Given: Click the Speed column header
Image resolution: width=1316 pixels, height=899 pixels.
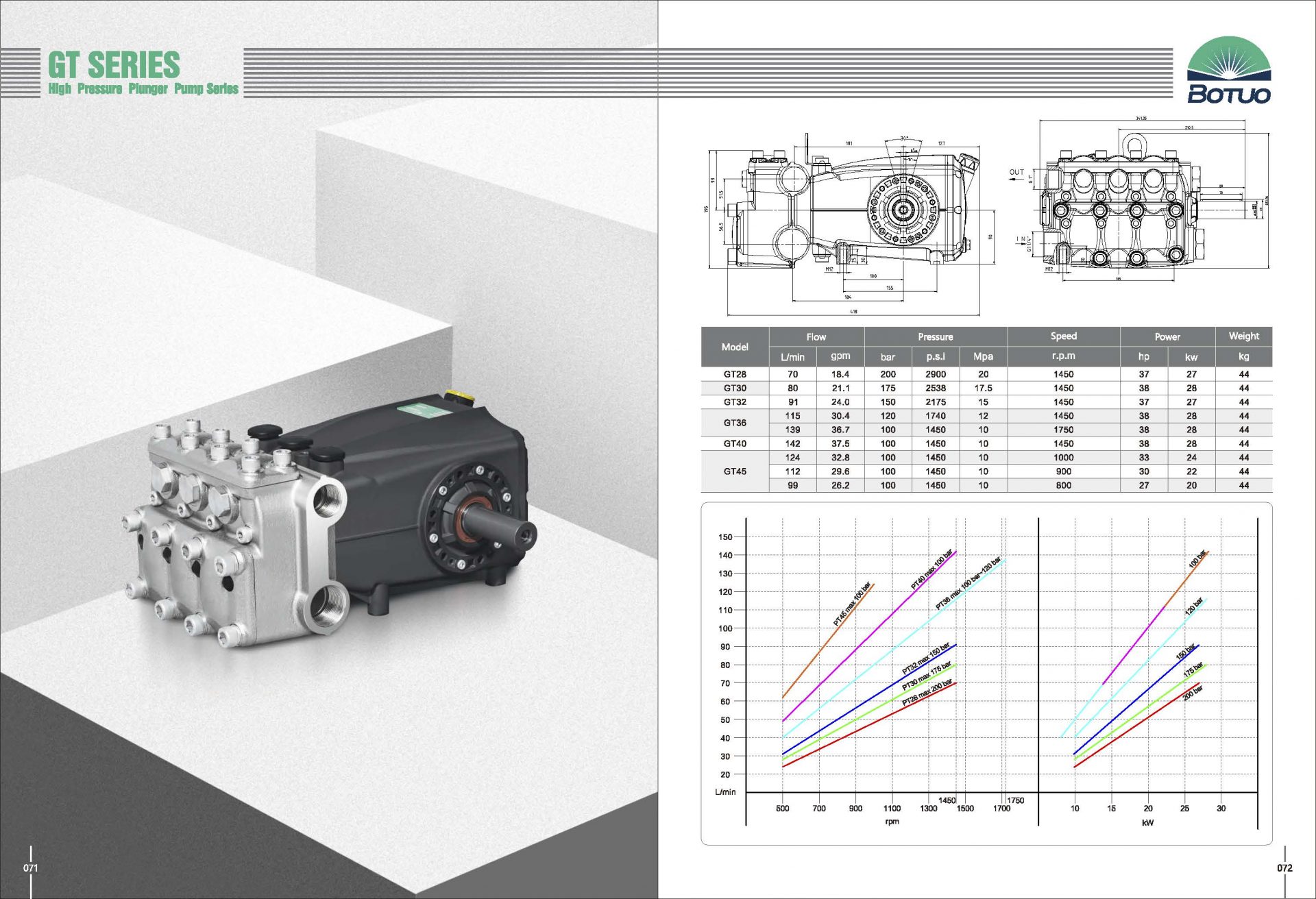Looking at the screenshot, I should pos(1063,336).
